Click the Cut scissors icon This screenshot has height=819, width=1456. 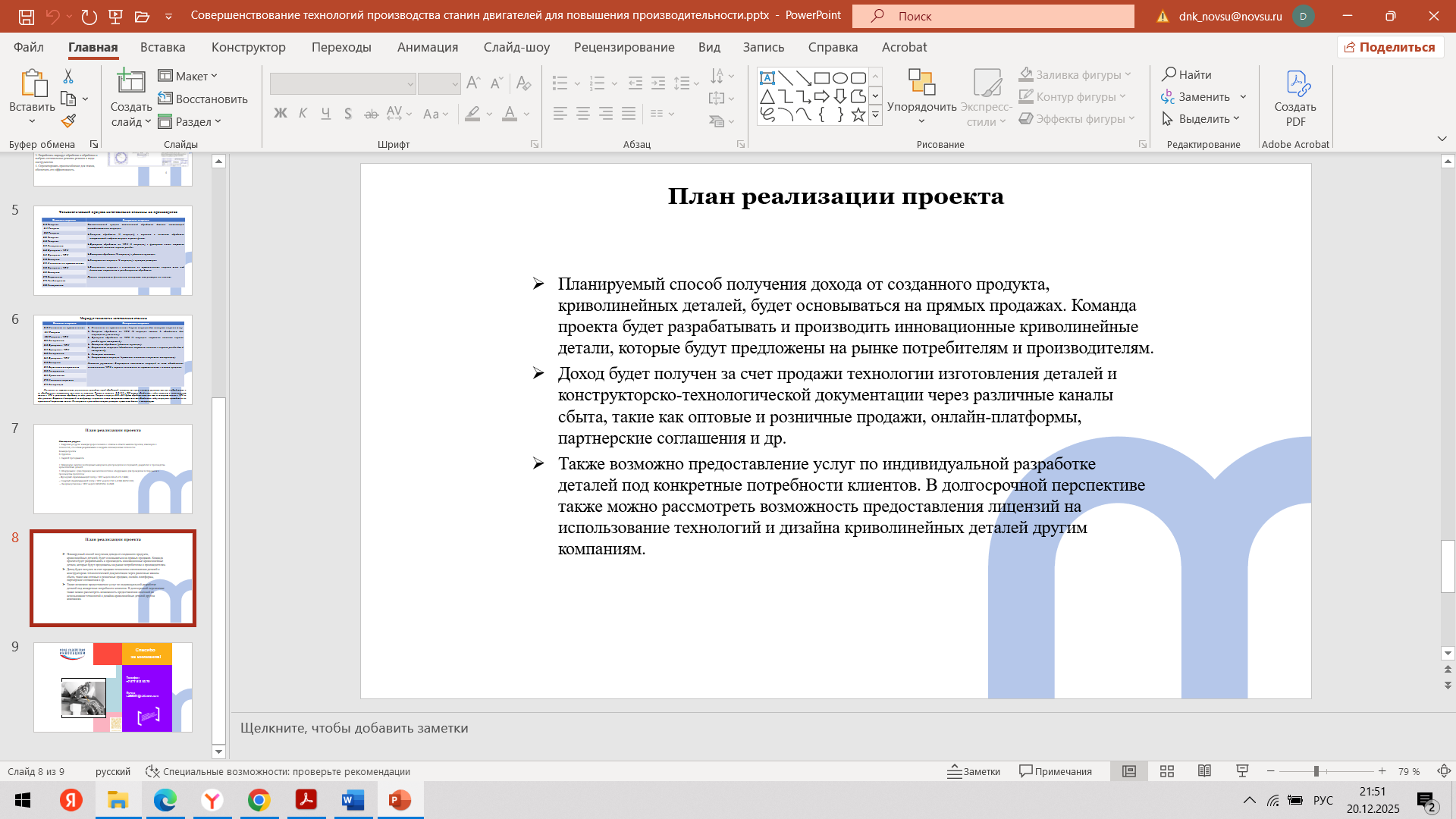[68, 77]
